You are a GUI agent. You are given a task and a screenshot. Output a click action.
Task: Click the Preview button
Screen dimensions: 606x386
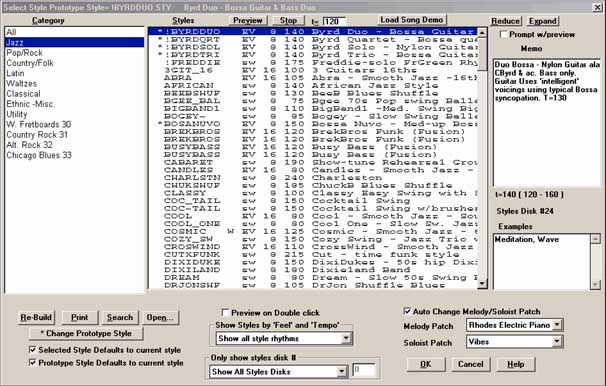click(248, 20)
